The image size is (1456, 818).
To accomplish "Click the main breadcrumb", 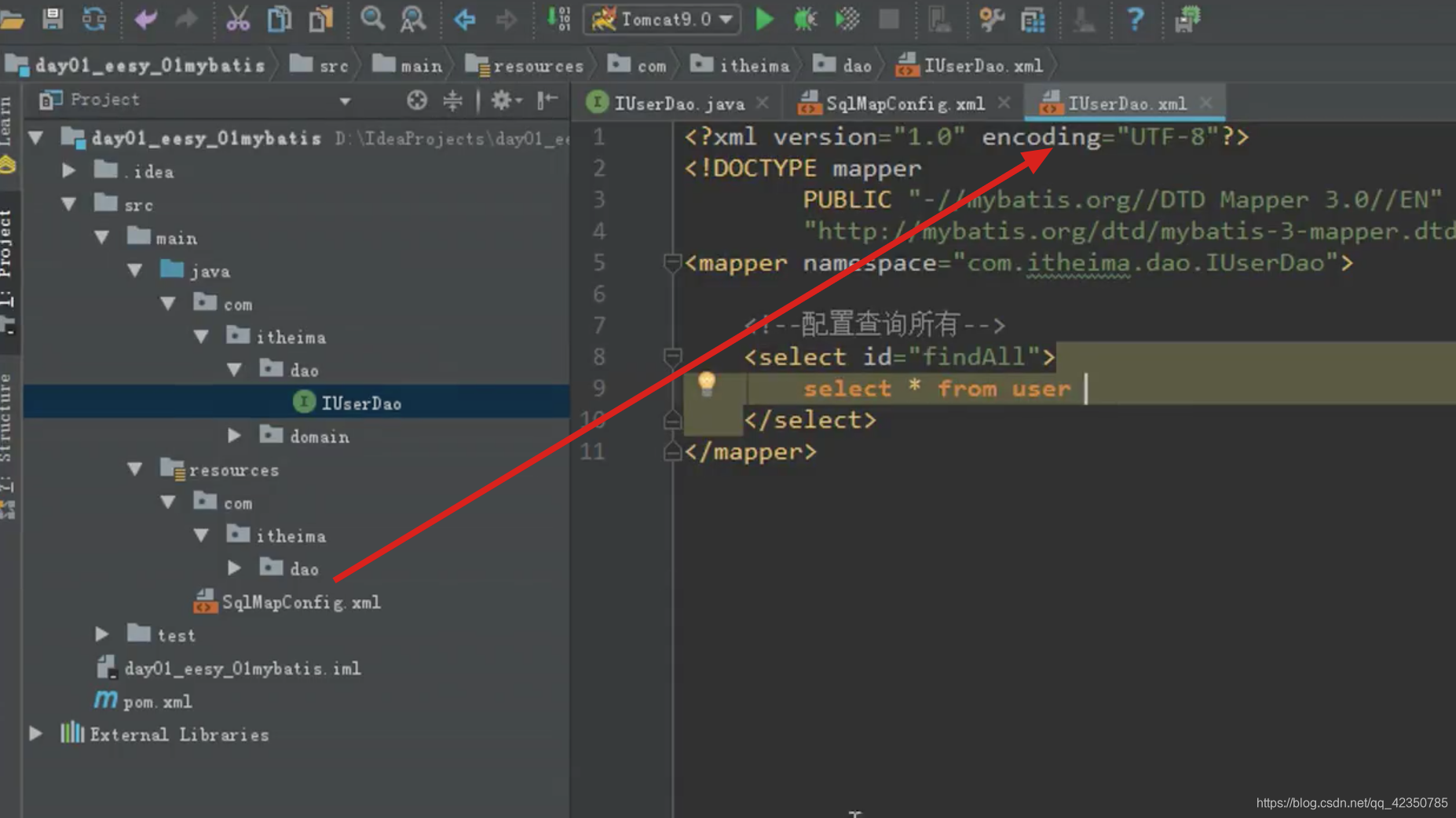I will (x=408, y=66).
